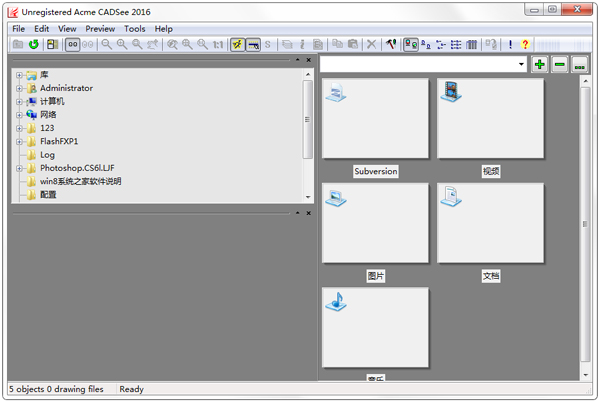
Task: Click the columns view toolbar icon
Action: coord(471,44)
